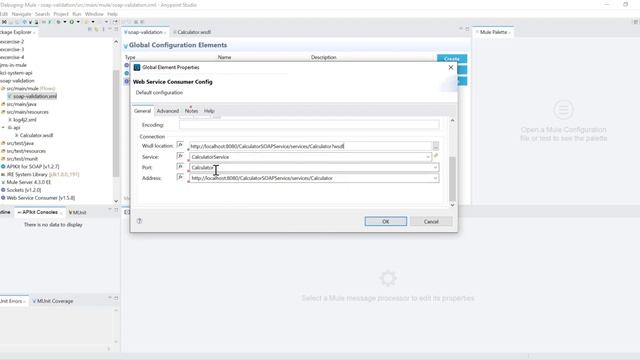
Task: Confirm dialog with OK button
Action: [x=386, y=221]
